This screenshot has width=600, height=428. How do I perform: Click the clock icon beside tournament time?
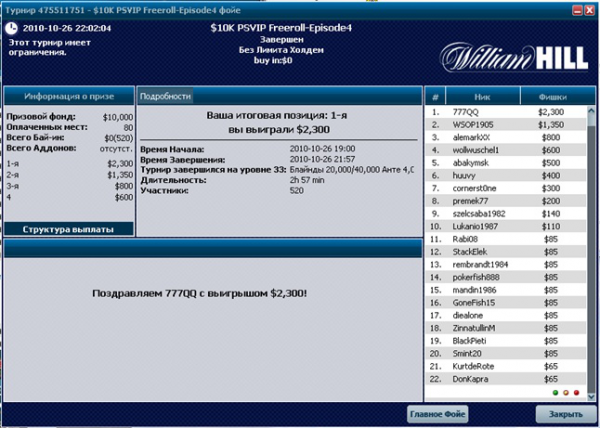(12, 28)
